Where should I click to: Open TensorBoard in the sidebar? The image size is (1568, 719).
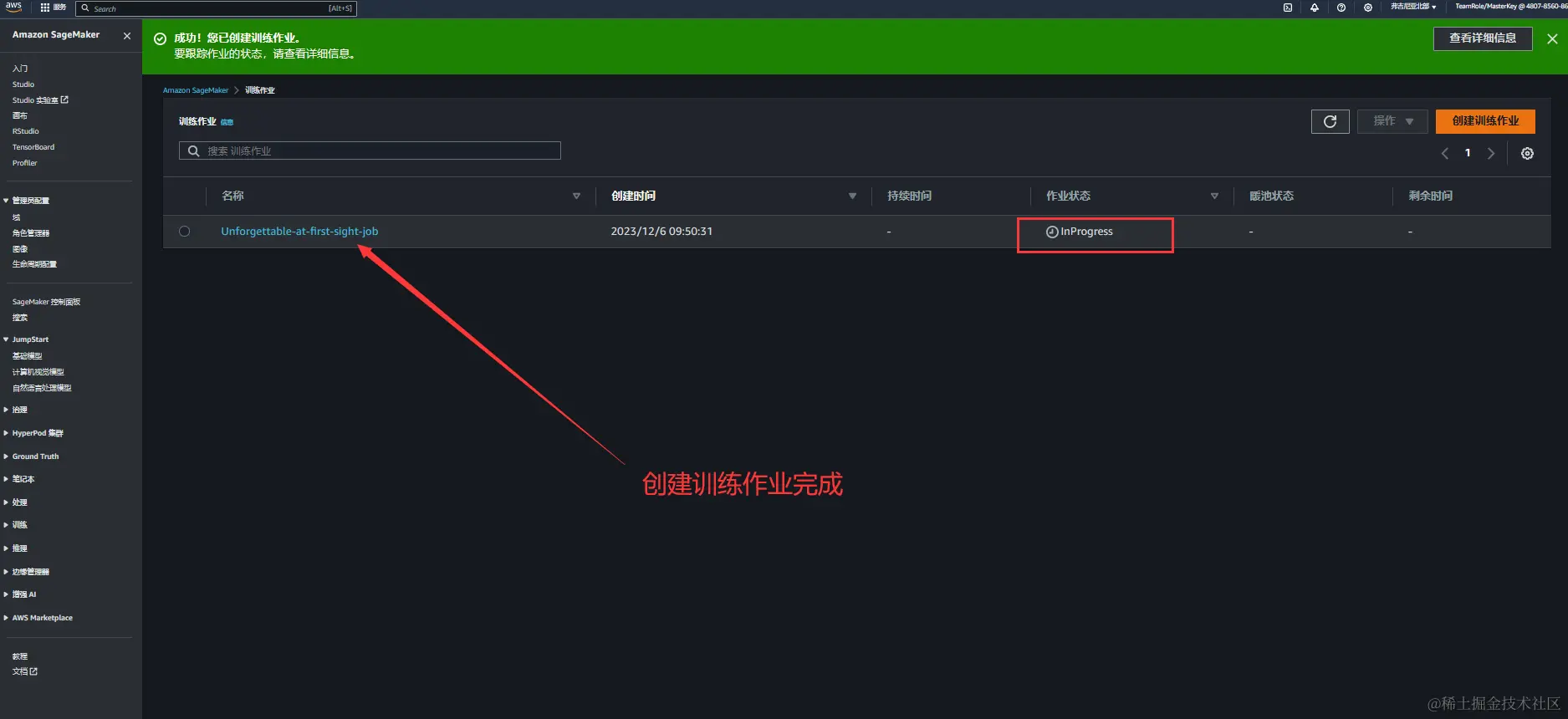point(33,147)
